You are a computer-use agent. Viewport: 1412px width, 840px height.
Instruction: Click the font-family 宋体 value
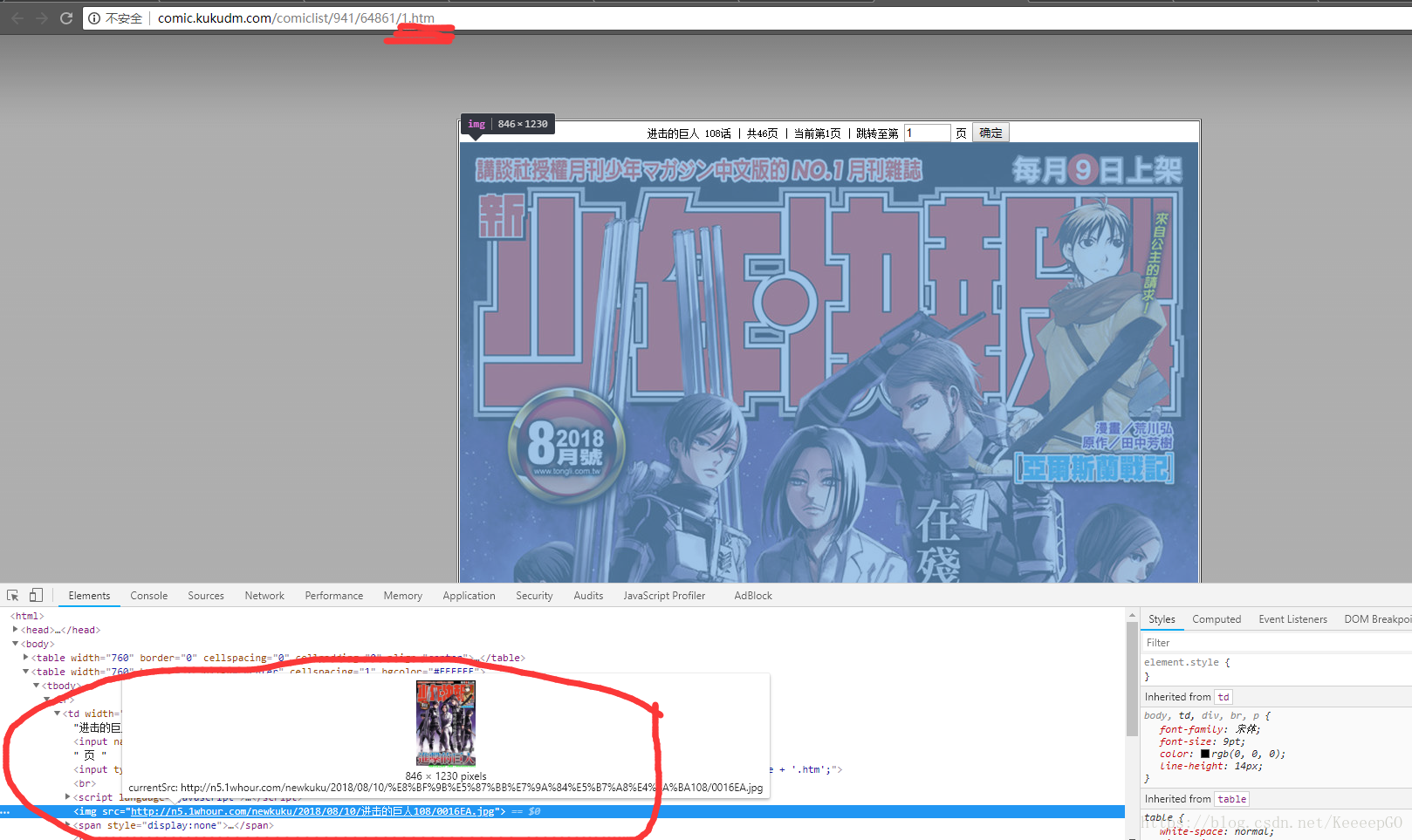coord(1246,729)
